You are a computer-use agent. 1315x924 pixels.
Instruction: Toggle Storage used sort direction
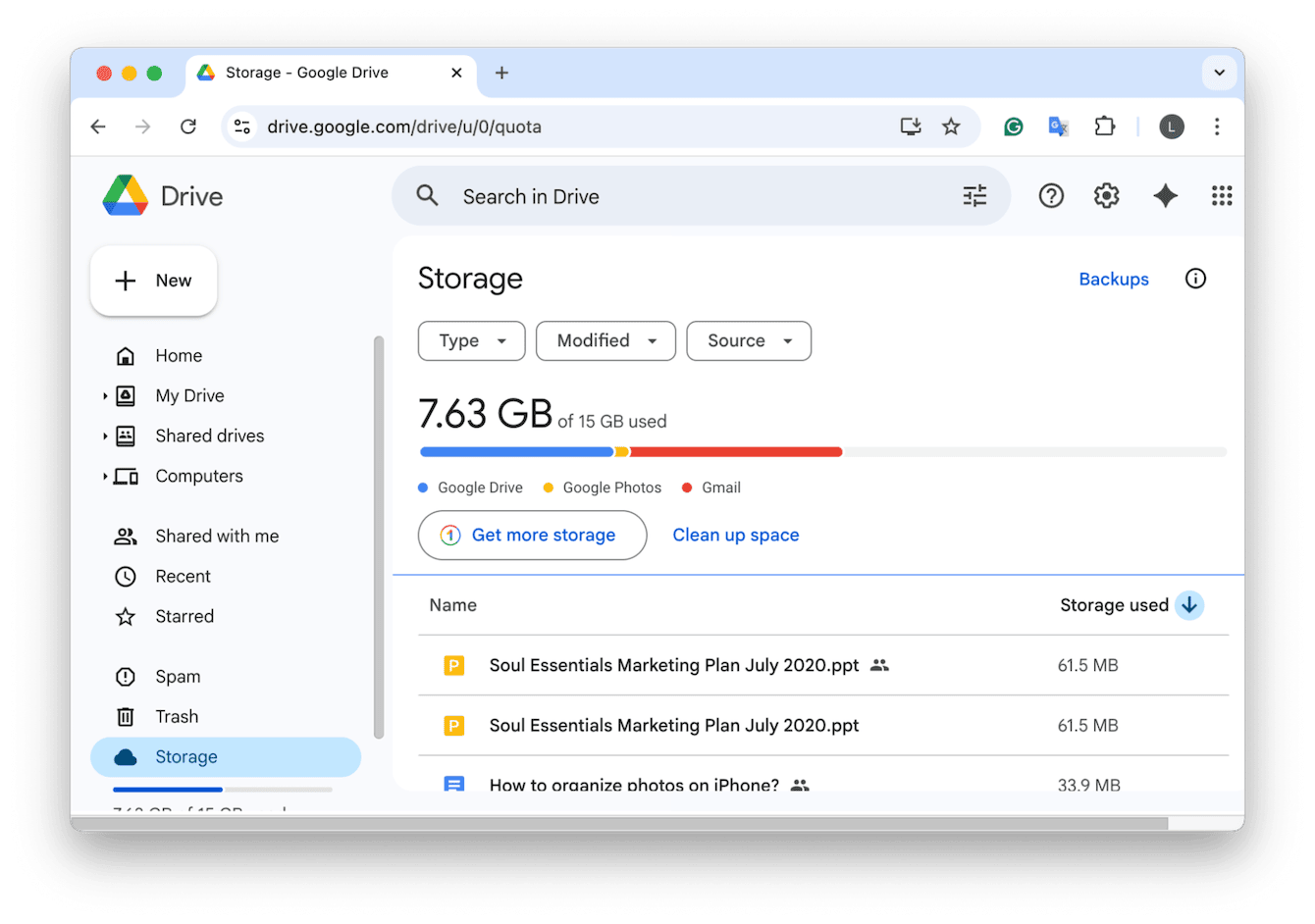1189,605
